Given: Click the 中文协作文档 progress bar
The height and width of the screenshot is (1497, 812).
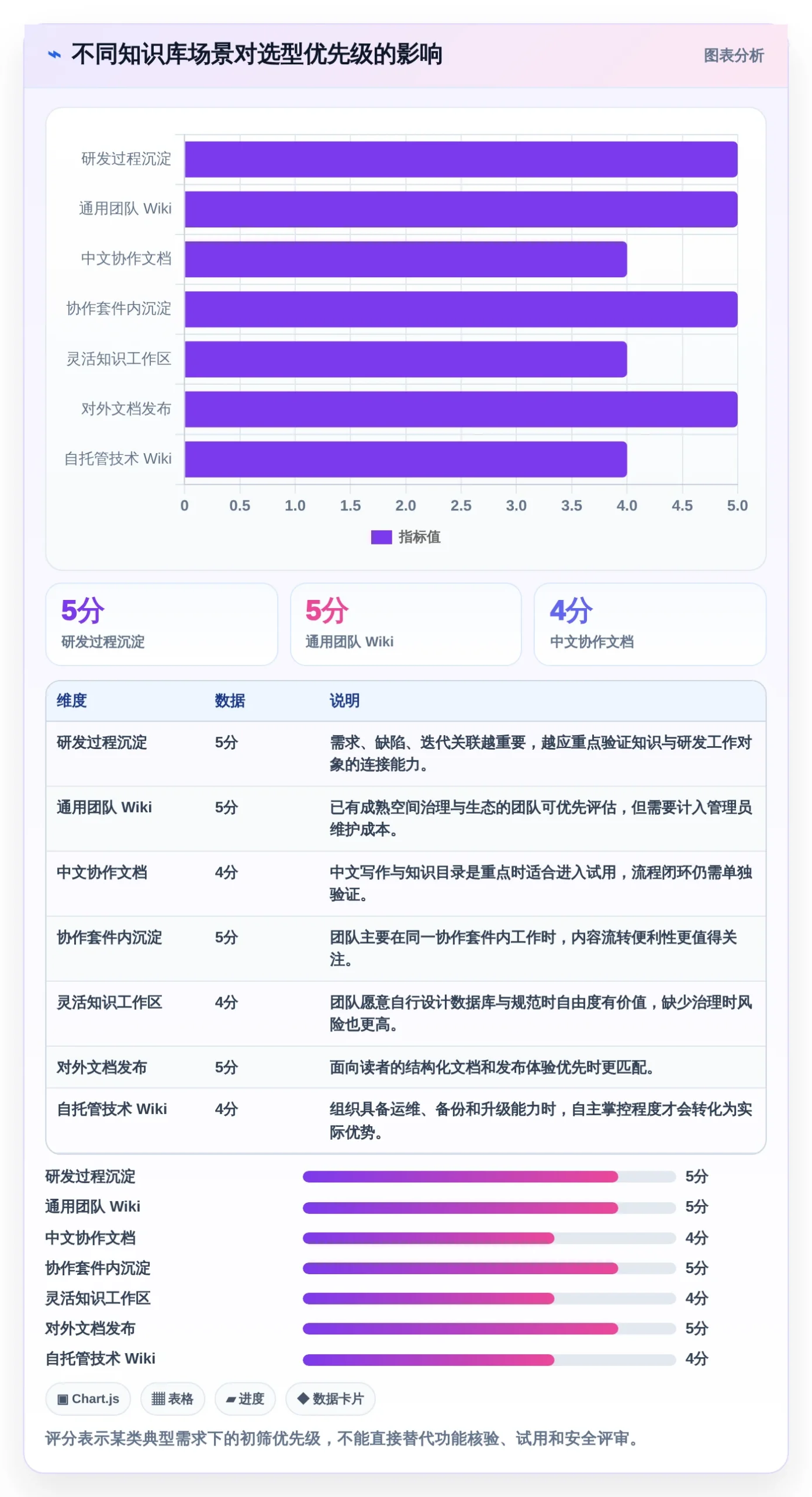Looking at the screenshot, I should (x=489, y=1238).
